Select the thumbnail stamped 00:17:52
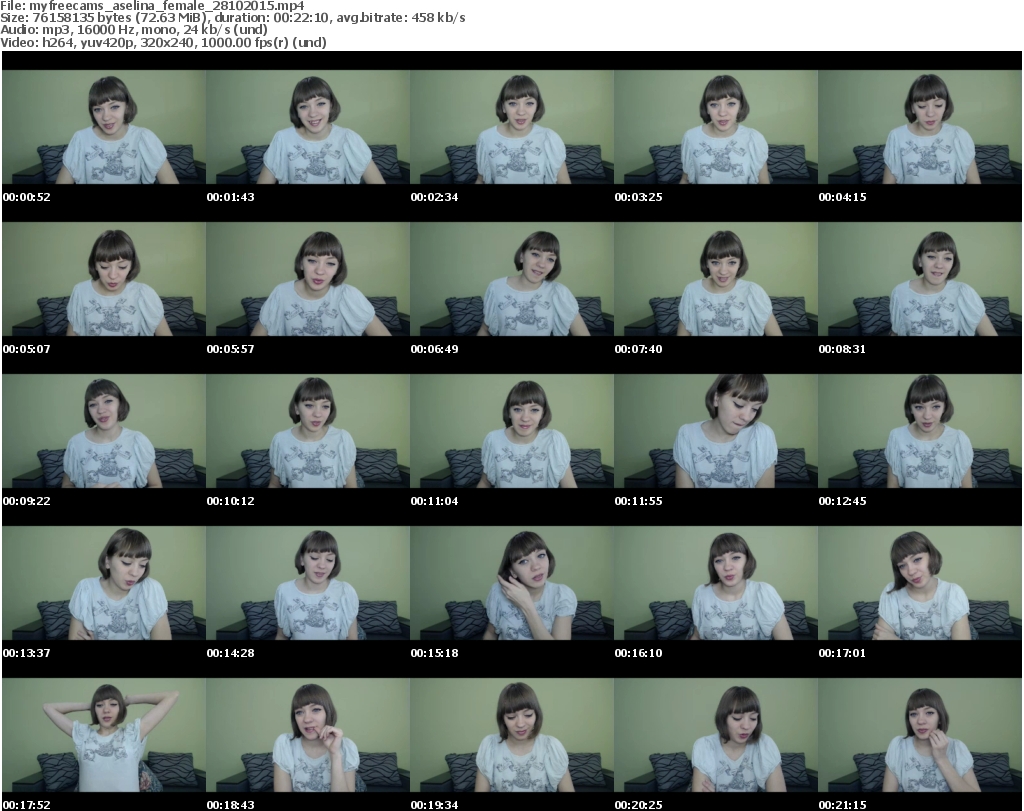Image resolution: width=1024 pixels, height=811 pixels. pyautogui.click(x=104, y=736)
